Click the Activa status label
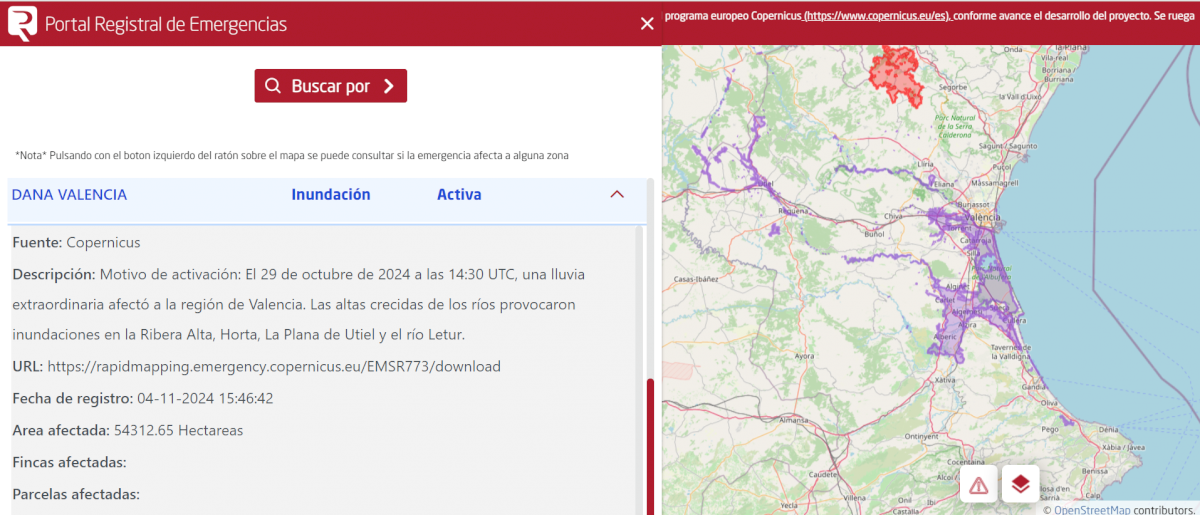This screenshot has height=515, width=1200. [459, 195]
